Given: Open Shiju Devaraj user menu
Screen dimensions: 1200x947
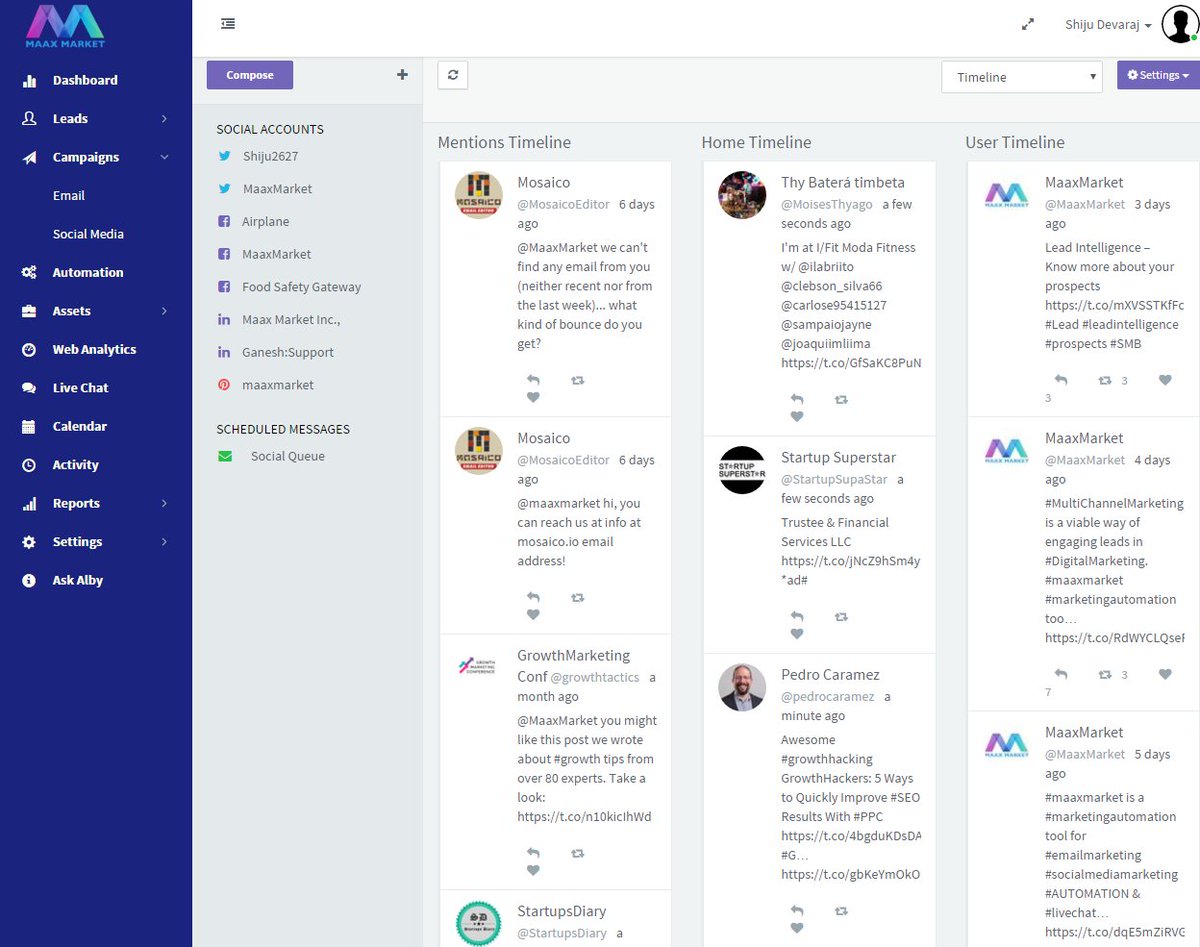Looking at the screenshot, I should pyautogui.click(x=1108, y=25).
